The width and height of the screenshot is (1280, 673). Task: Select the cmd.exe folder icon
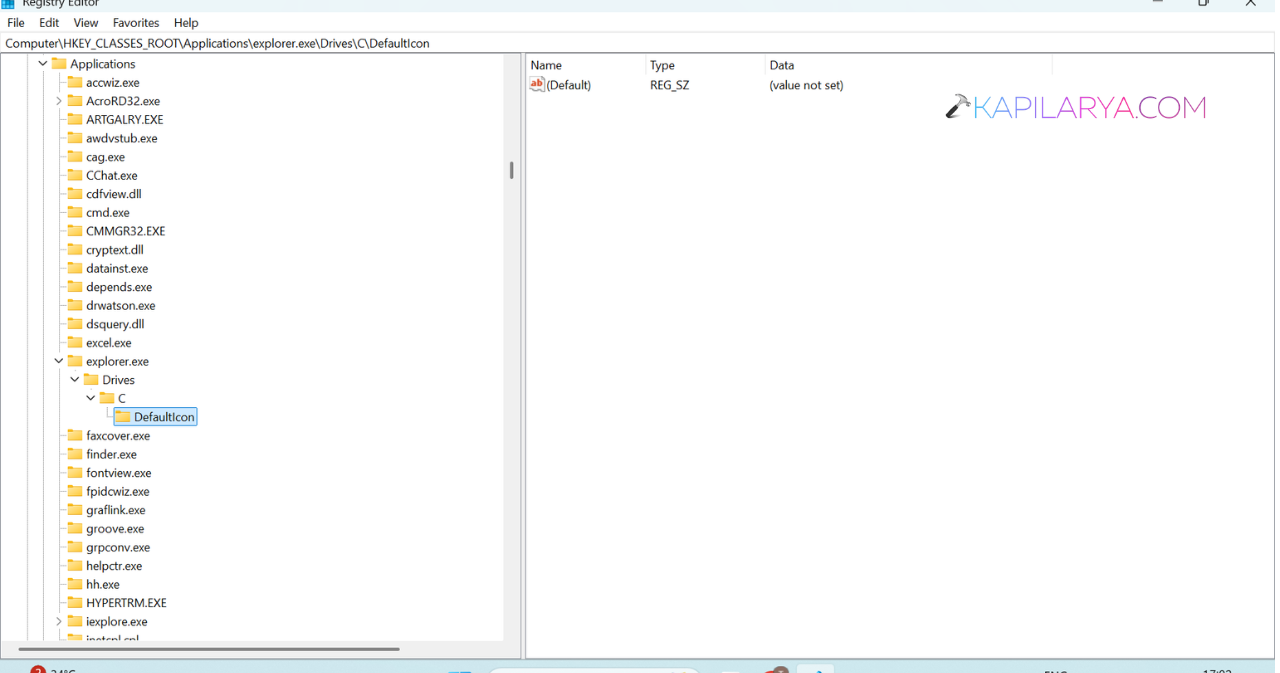point(75,212)
